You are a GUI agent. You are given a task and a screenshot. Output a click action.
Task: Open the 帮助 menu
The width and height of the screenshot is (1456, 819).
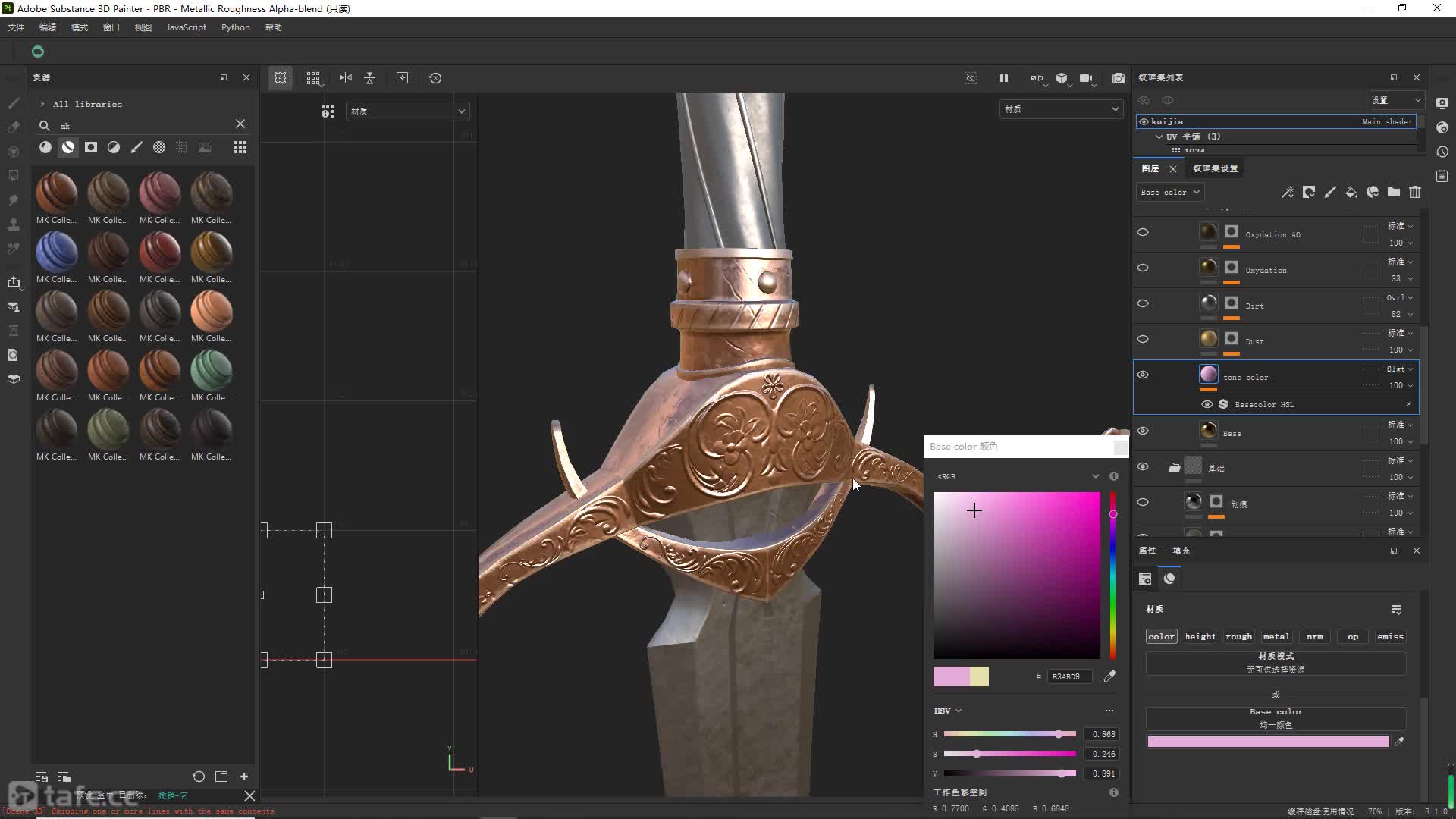(274, 27)
